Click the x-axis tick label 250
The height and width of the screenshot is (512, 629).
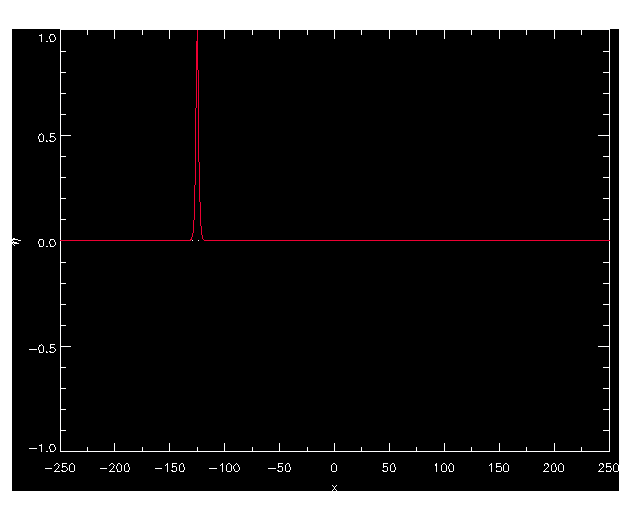pyautogui.click(x=607, y=469)
